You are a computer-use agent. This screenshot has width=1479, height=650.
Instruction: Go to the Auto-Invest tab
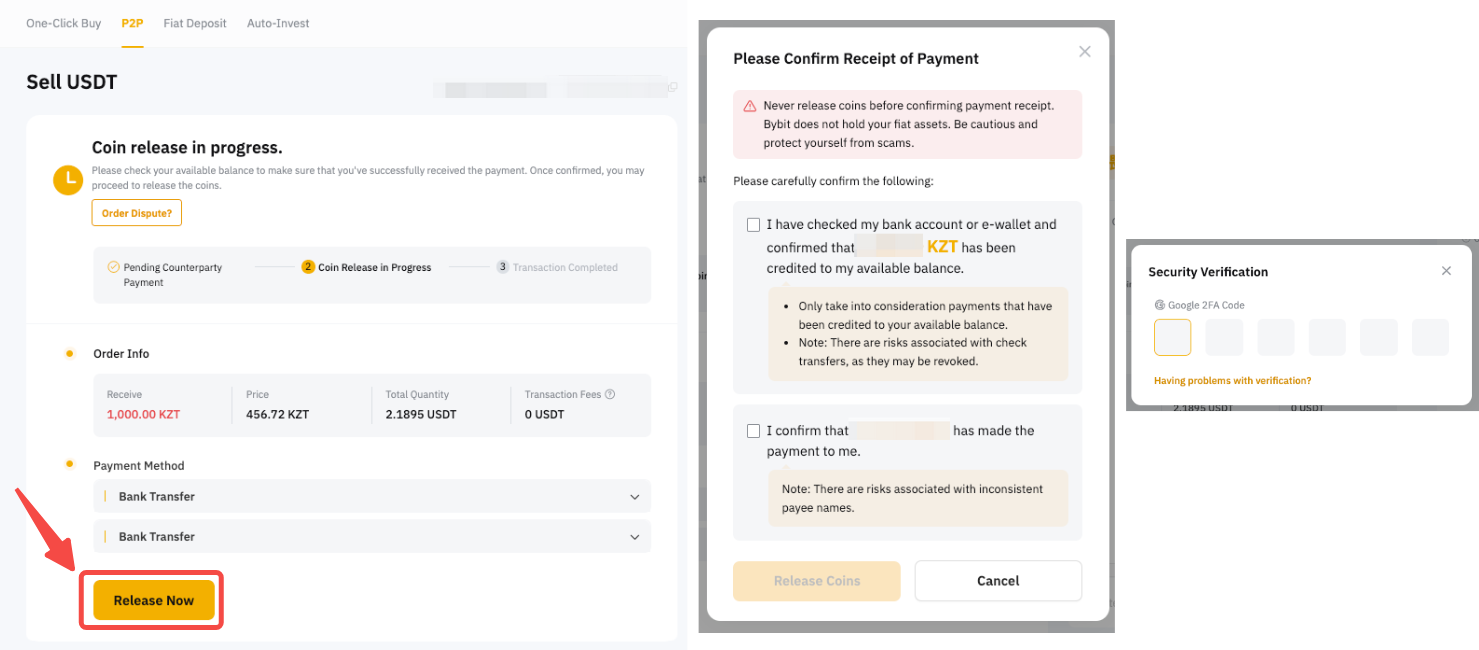[x=278, y=23]
